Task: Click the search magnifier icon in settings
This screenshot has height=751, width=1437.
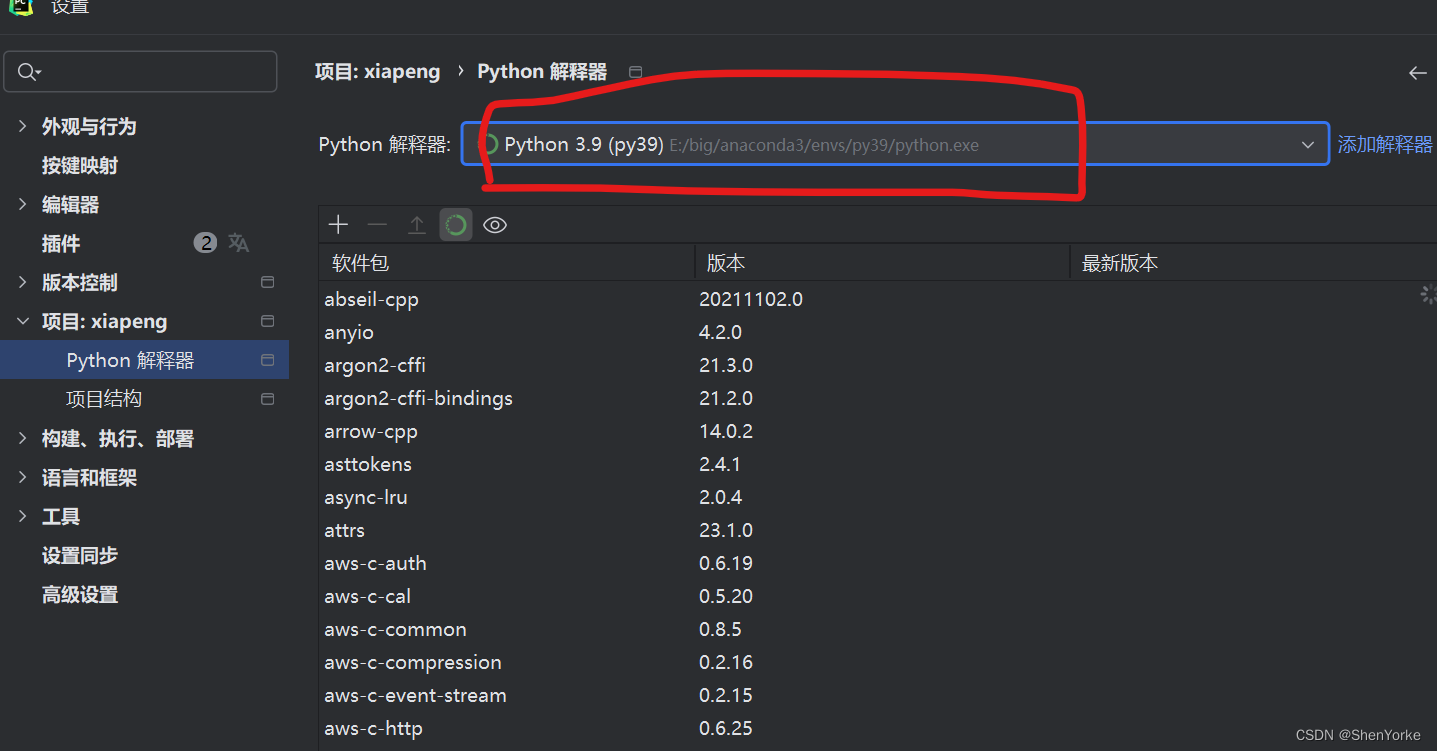Action: [x=27, y=72]
